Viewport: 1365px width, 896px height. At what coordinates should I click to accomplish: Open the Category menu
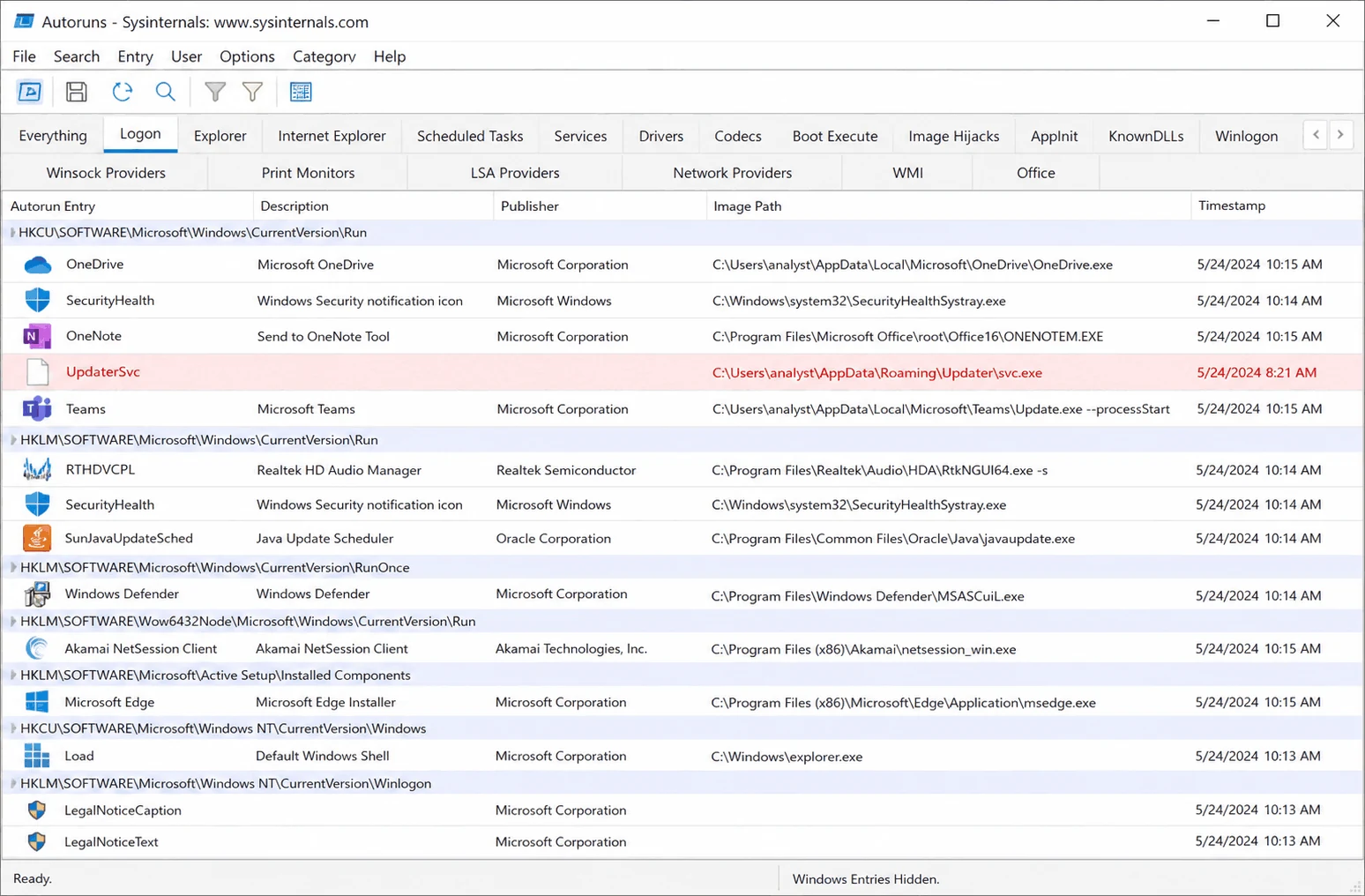coord(324,56)
